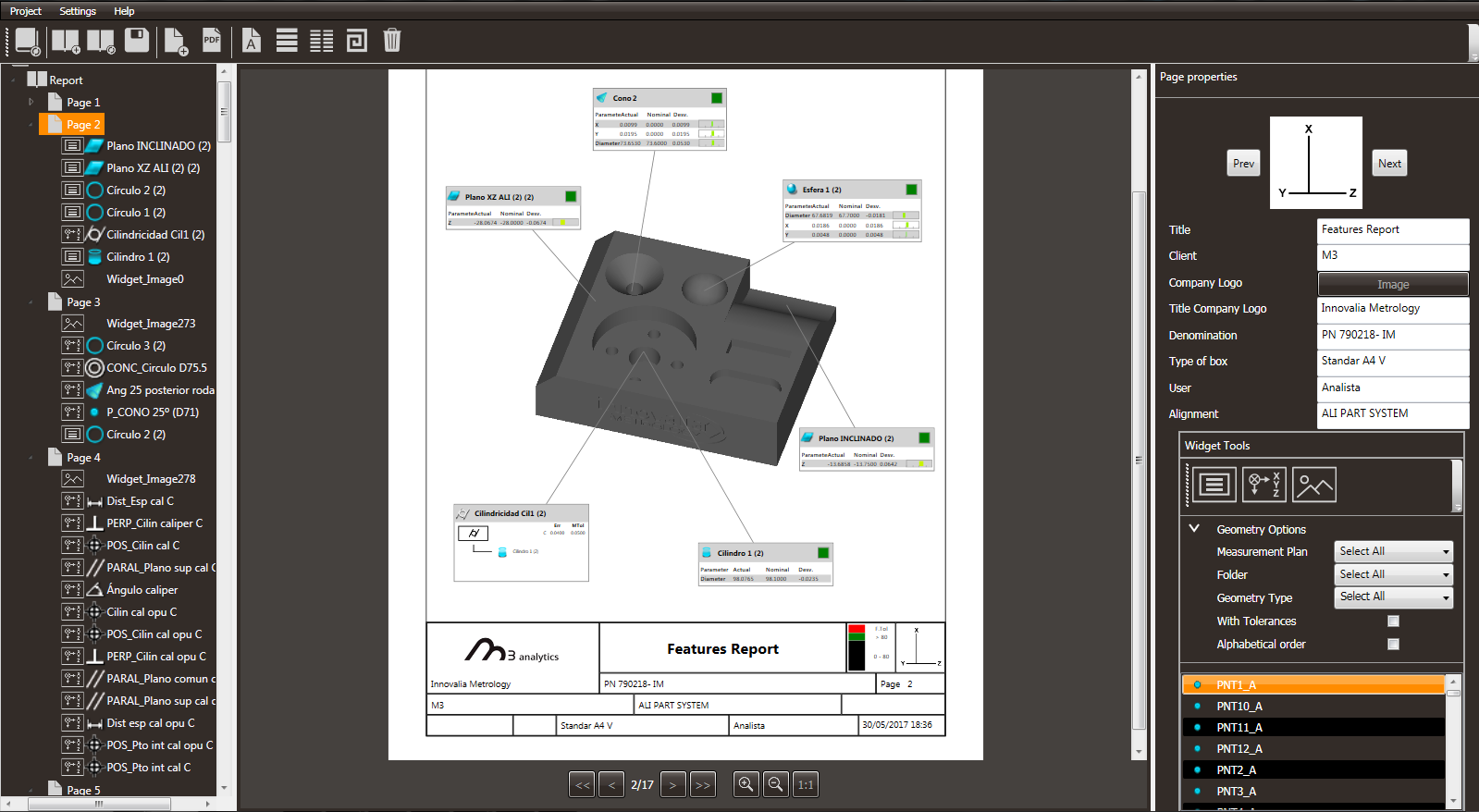Click the trash delete icon in toolbar
The width and height of the screenshot is (1479, 812).
[x=392, y=40]
